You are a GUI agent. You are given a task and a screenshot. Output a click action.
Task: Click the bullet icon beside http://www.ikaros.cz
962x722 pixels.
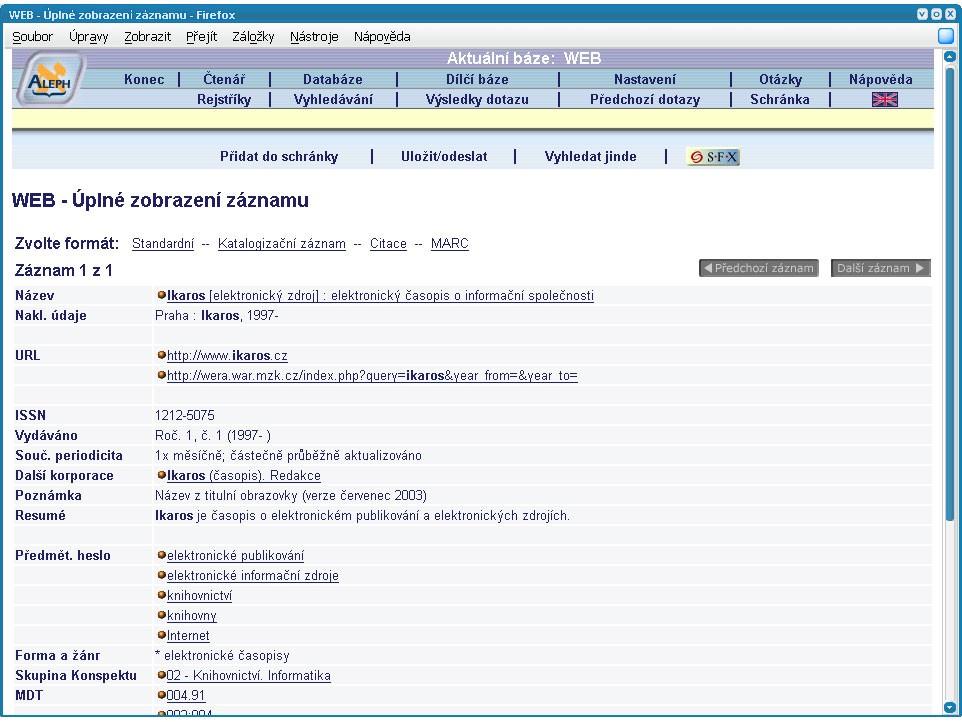coord(161,355)
